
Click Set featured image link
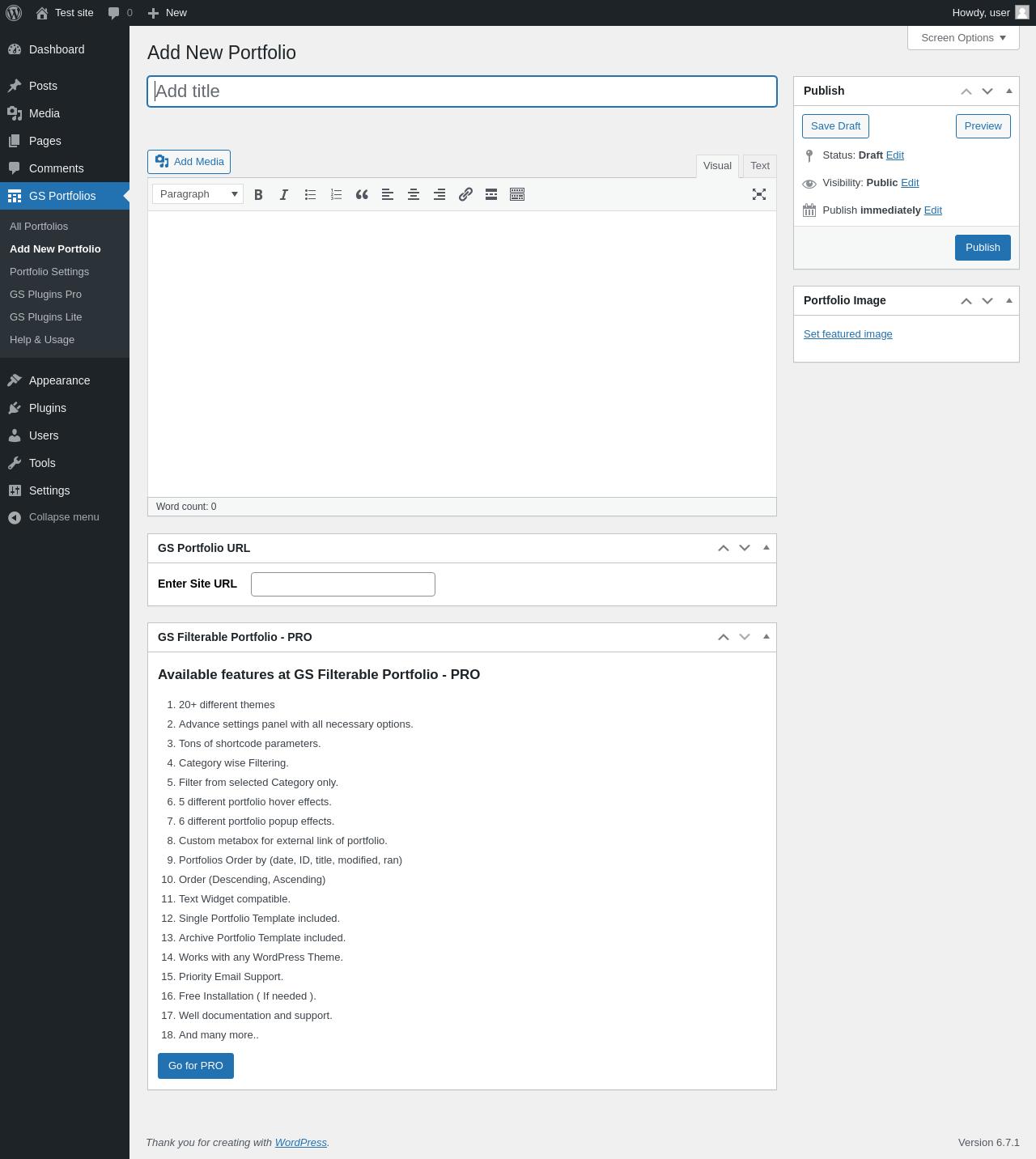(848, 334)
